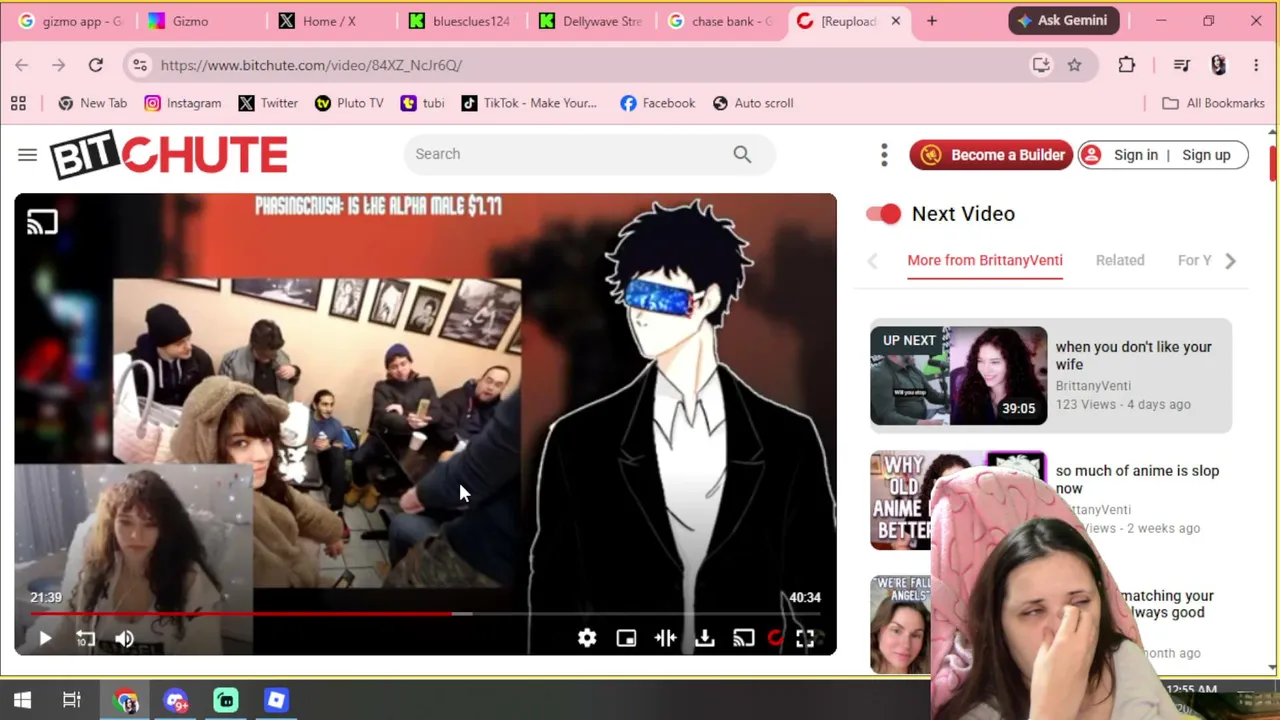The height and width of the screenshot is (720, 1280).
Task: Click the red BitChute logo in player controls
Action: [775, 638]
